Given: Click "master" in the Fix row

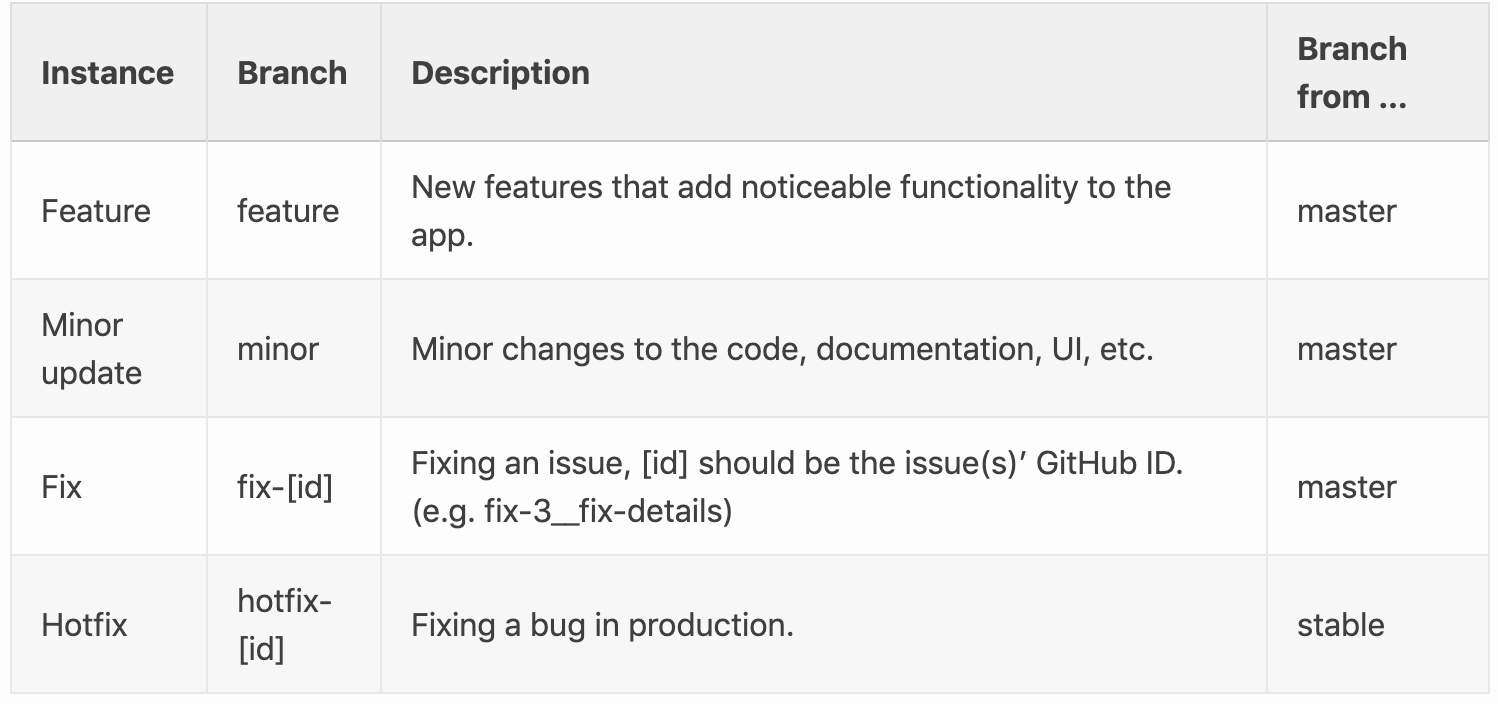Looking at the screenshot, I should [x=1346, y=487].
